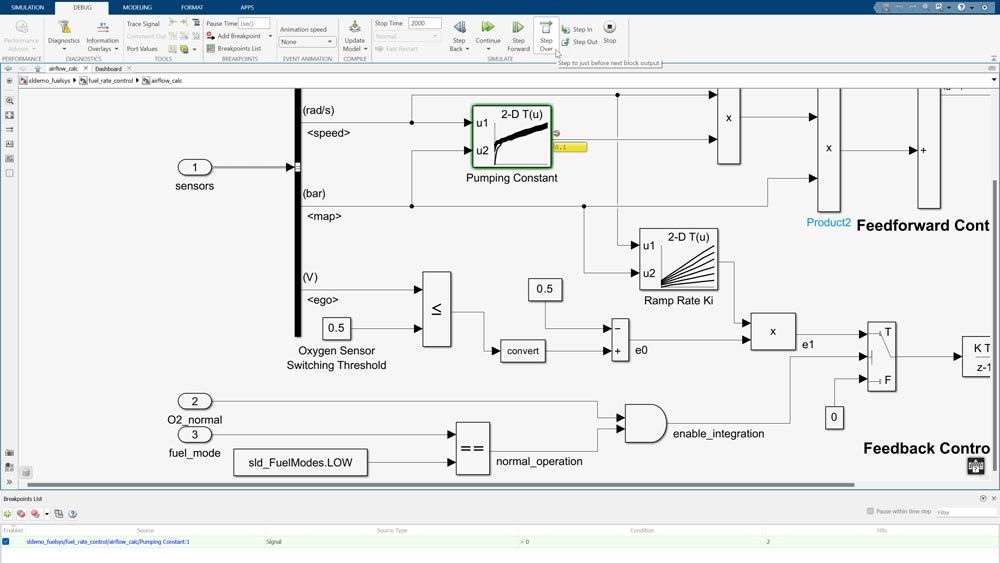The height and width of the screenshot is (563, 1000).
Task: Click the Stop Time input field
Action: point(424,23)
